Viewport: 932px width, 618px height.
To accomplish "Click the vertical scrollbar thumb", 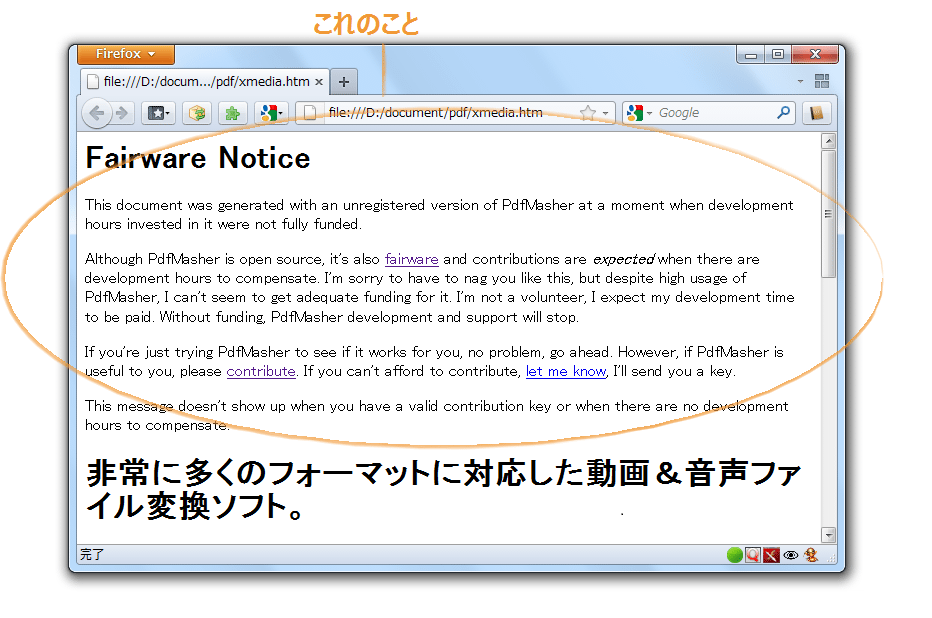I will point(829,214).
